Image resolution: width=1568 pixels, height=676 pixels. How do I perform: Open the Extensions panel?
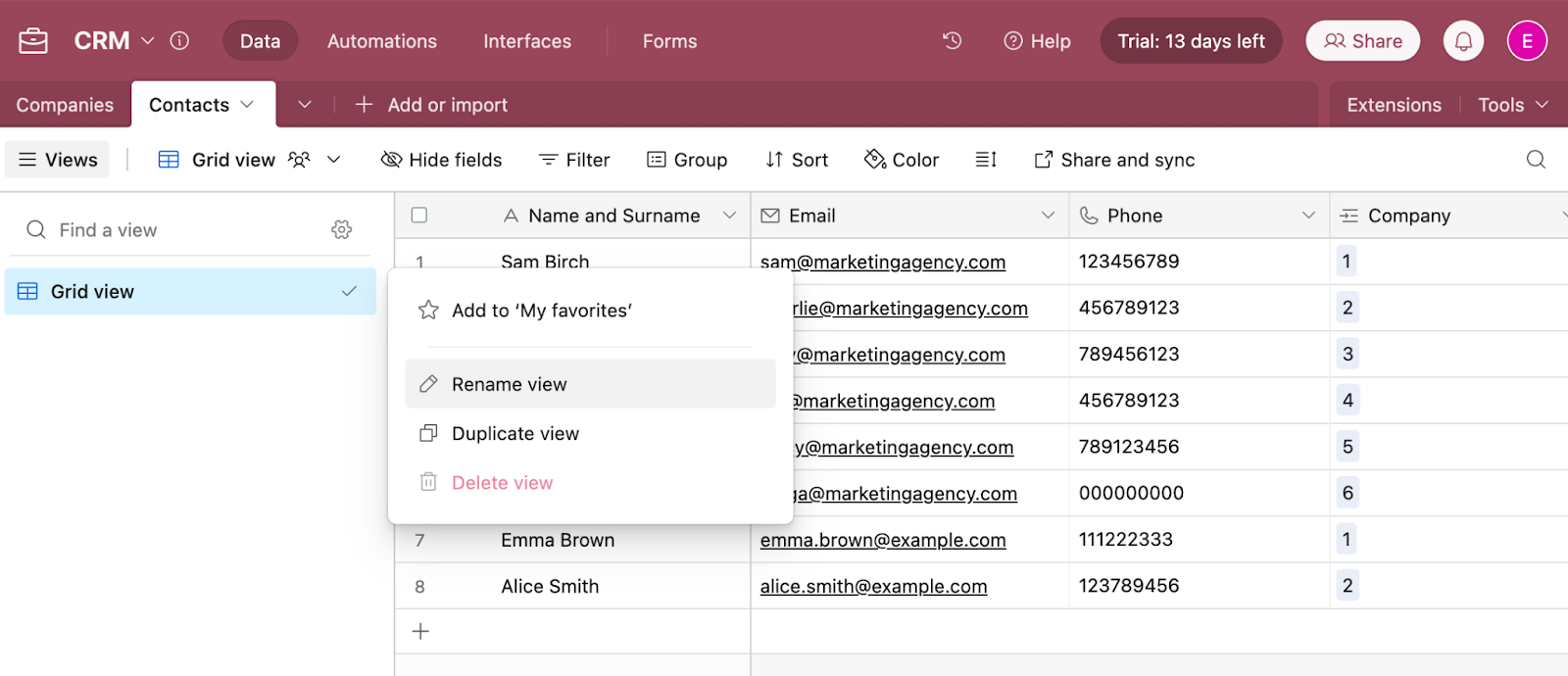coord(1394,105)
